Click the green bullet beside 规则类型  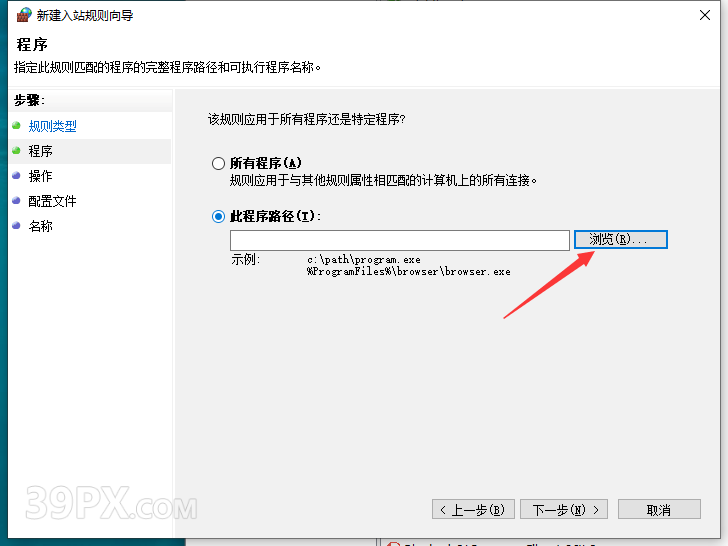click(x=16, y=126)
